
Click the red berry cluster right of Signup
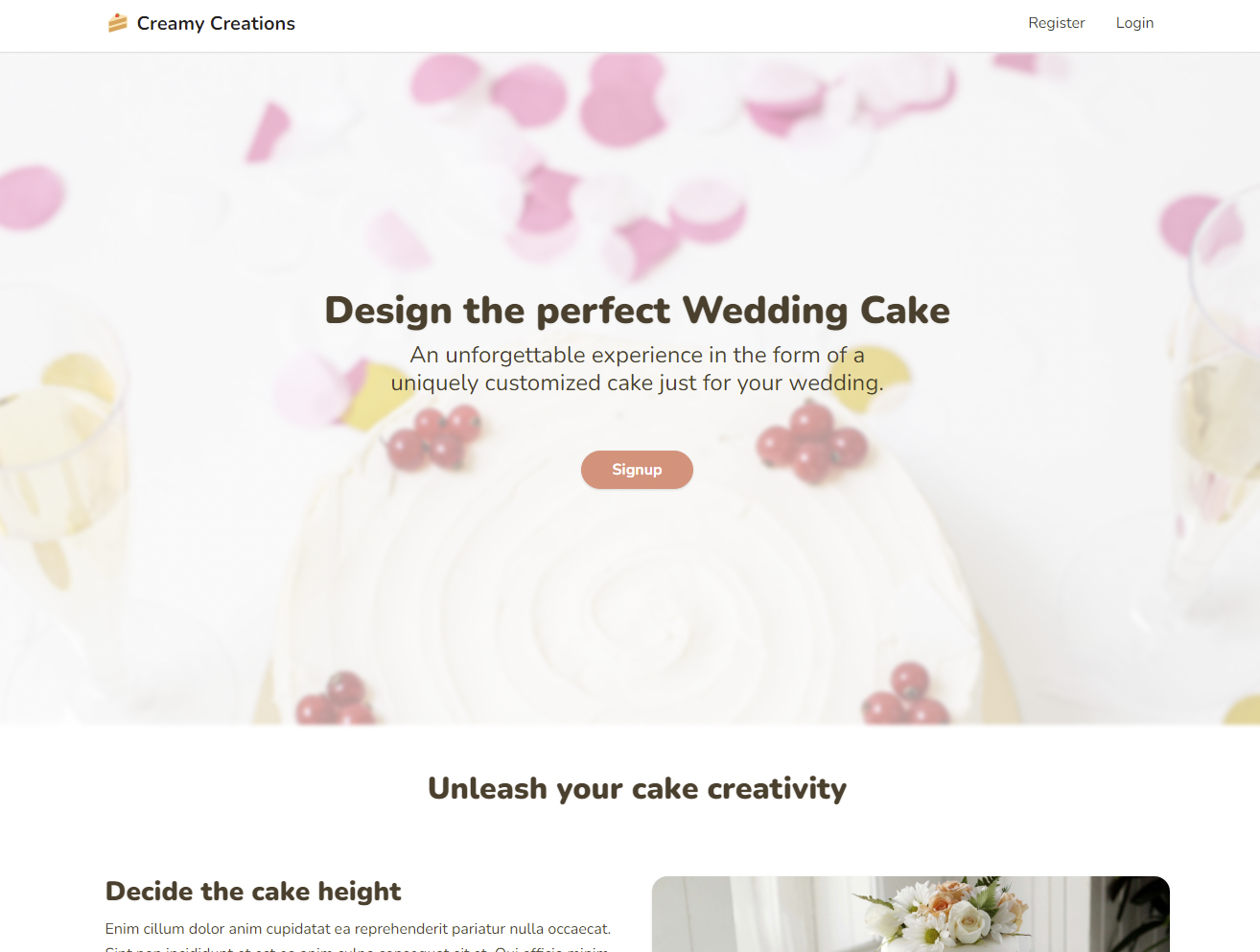[811, 443]
